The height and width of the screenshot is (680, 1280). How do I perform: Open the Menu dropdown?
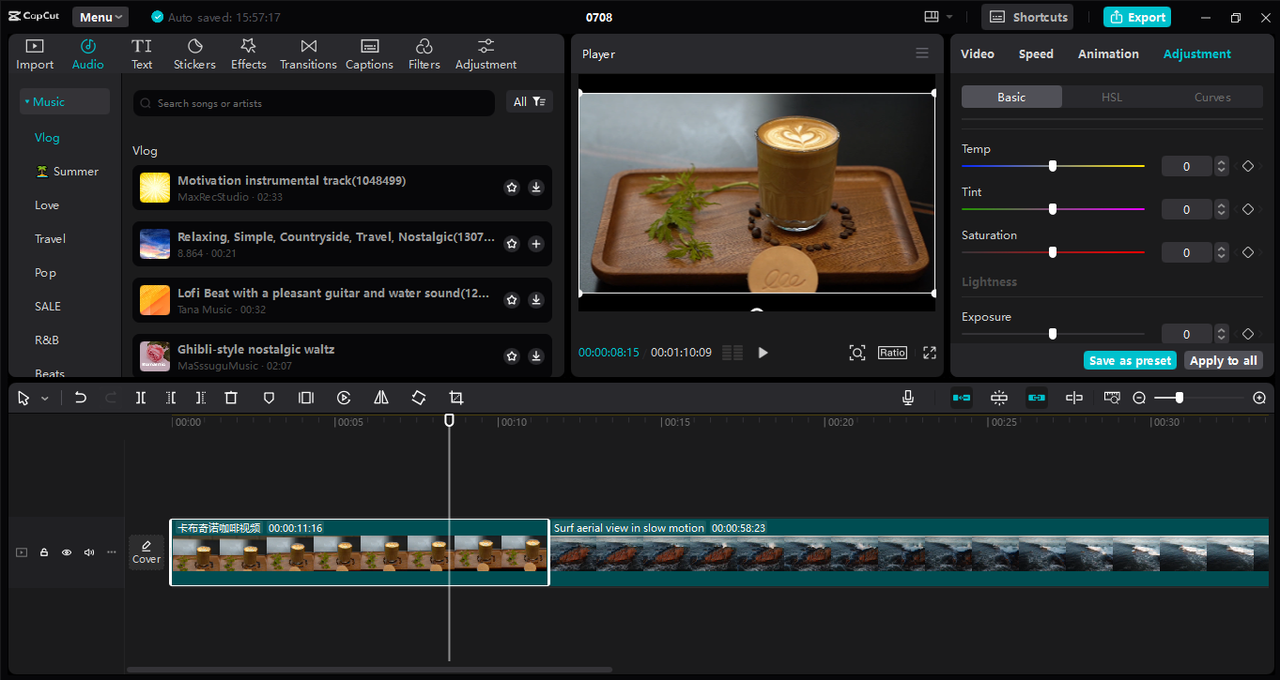pos(100,17)
